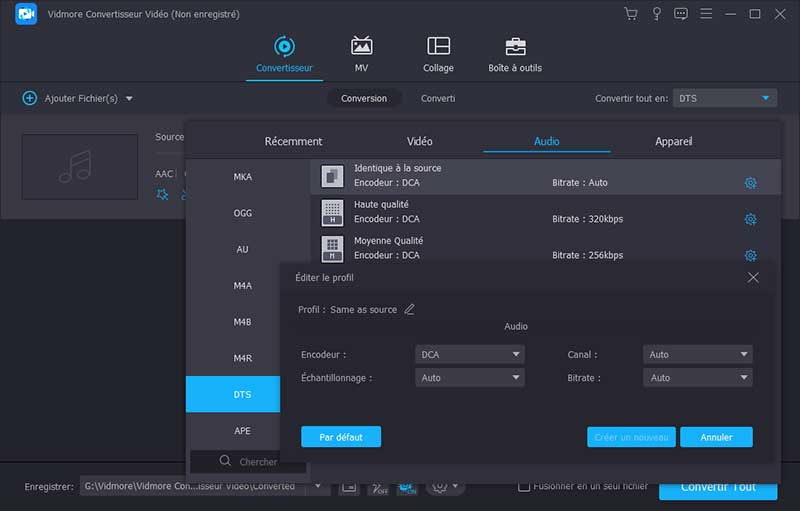Click the key registration icon

click(x=656, y=14)
